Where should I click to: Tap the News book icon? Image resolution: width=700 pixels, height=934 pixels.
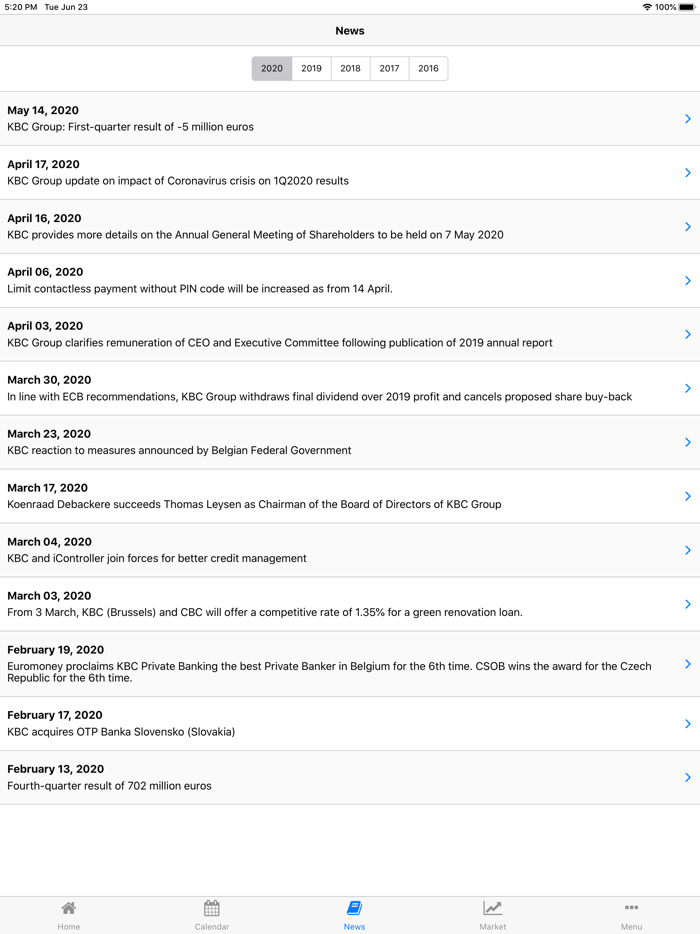354,908
